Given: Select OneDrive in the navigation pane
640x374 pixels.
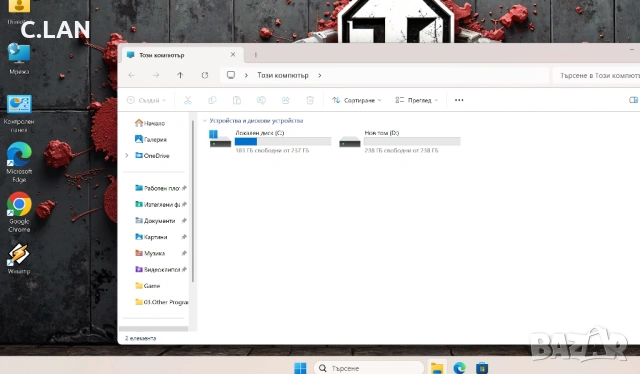Looking at the screenshot, I should [x=152, y=156].
